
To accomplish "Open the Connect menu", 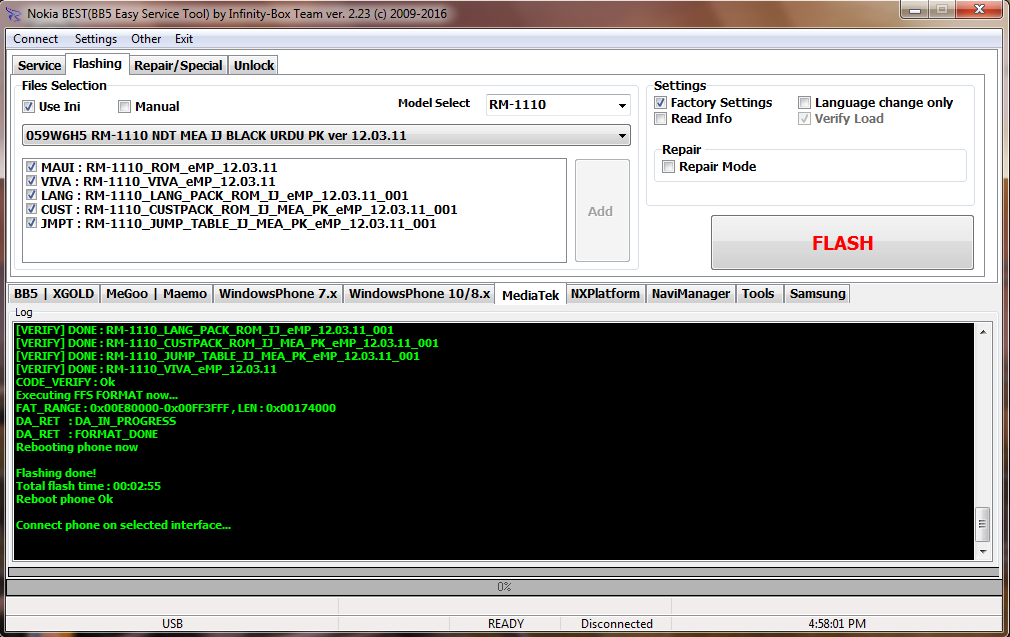I will (35, 39).
